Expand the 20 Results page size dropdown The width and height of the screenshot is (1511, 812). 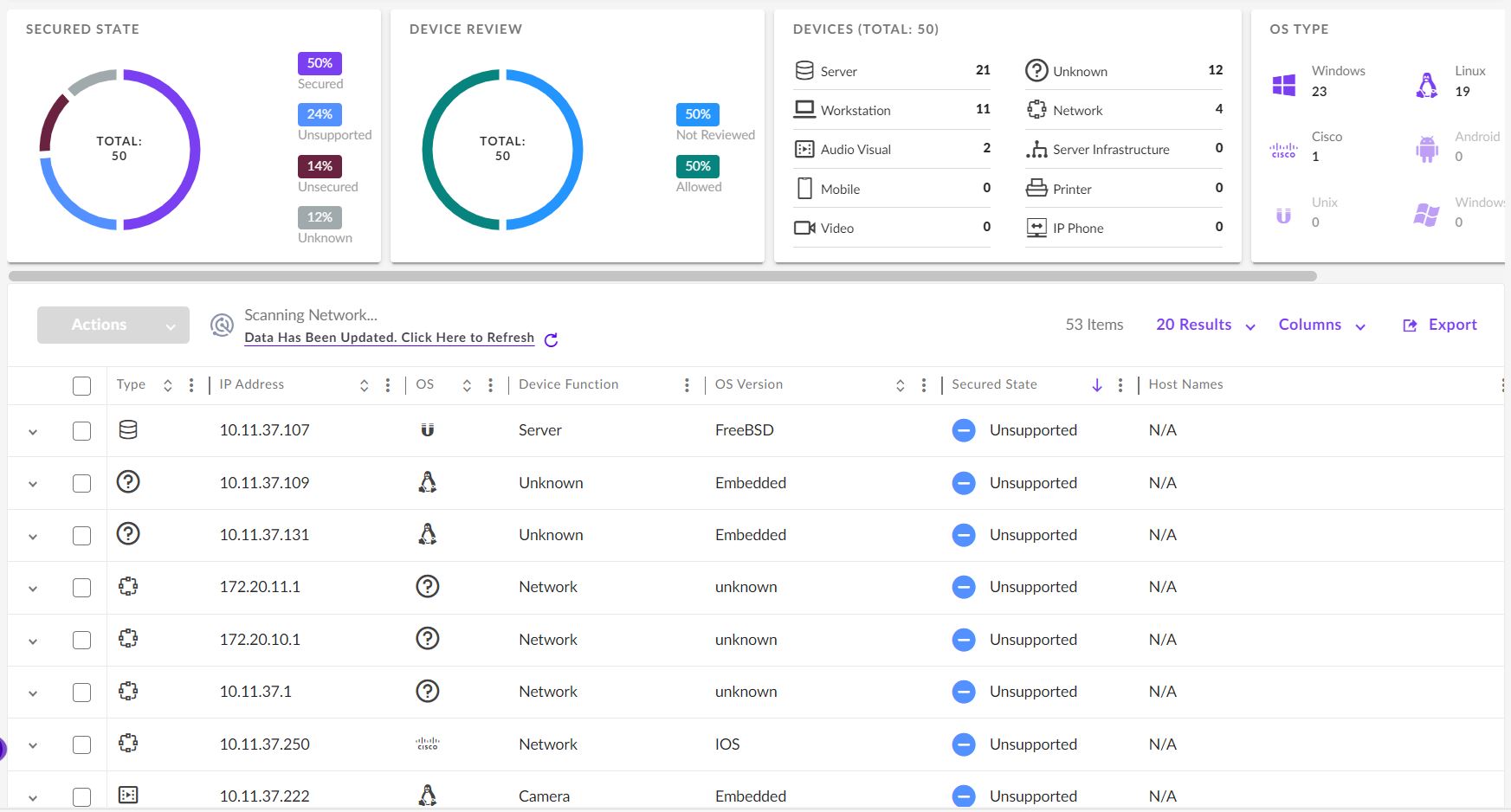(x=1205, y=325)
